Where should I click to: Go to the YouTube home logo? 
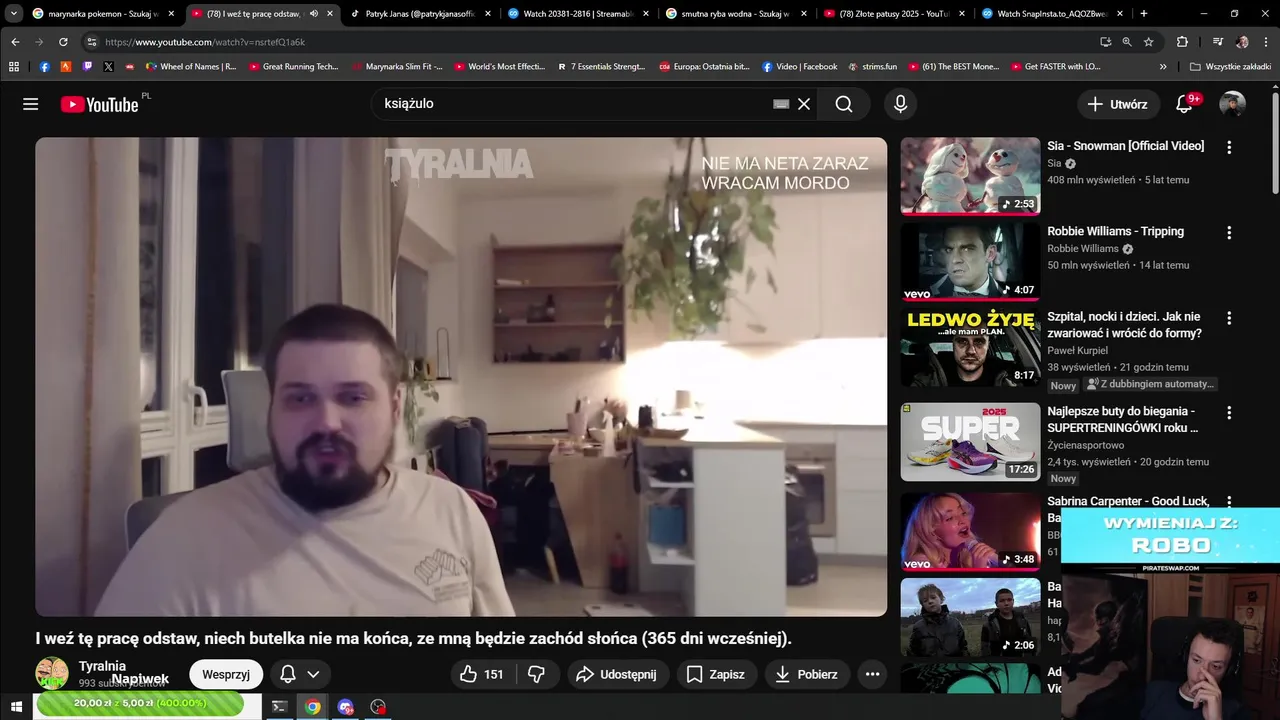coord(100,104)
